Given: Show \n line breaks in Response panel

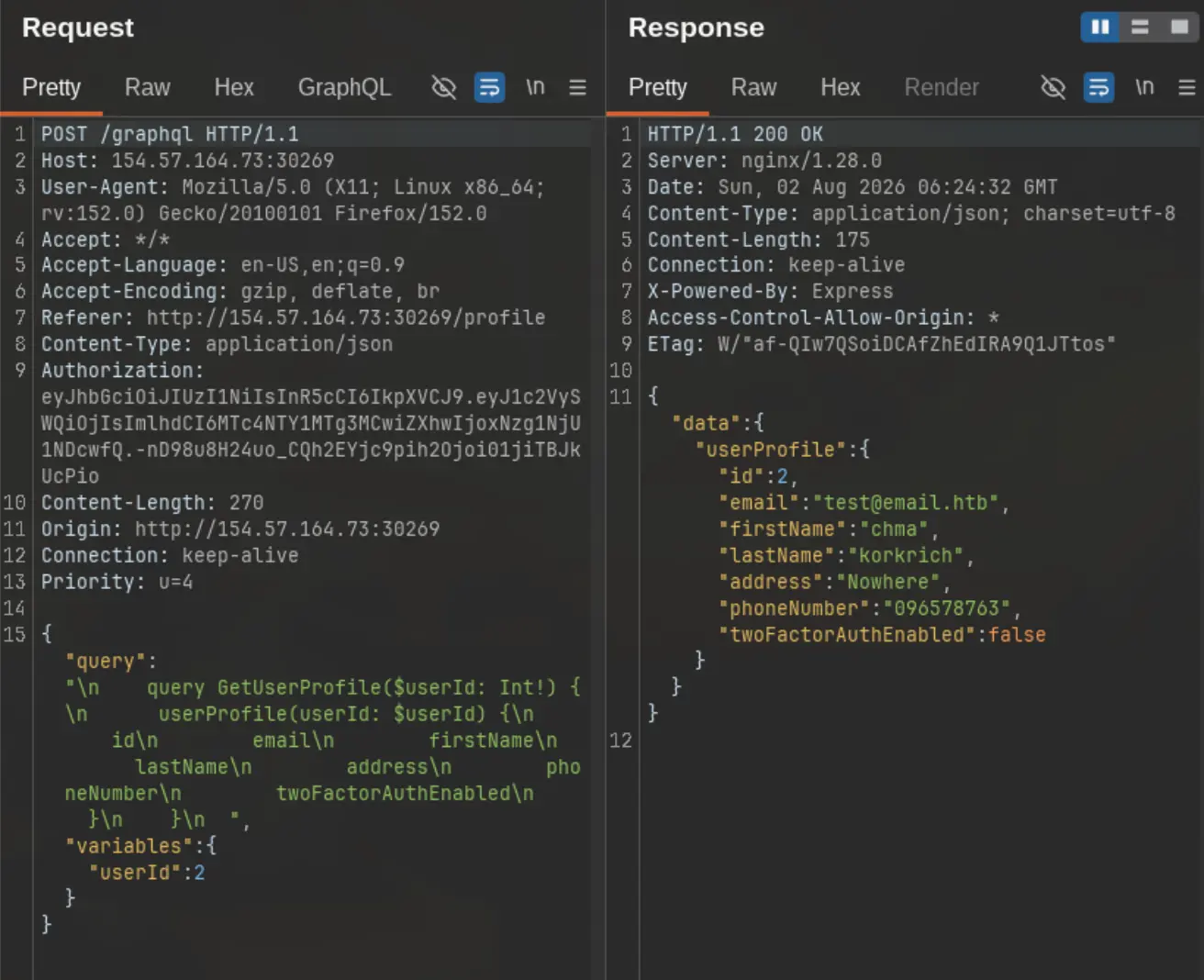Looking at the screenshot, I should pyautogui.click(x=1144, y=87).
